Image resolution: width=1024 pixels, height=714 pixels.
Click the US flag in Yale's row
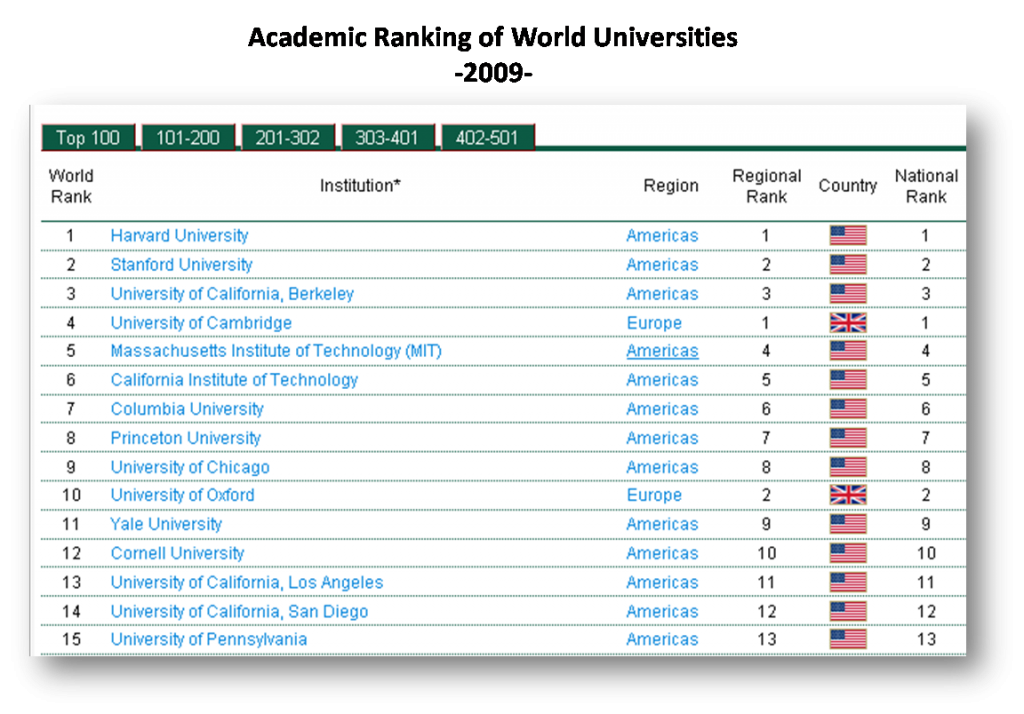pos(847,524)
